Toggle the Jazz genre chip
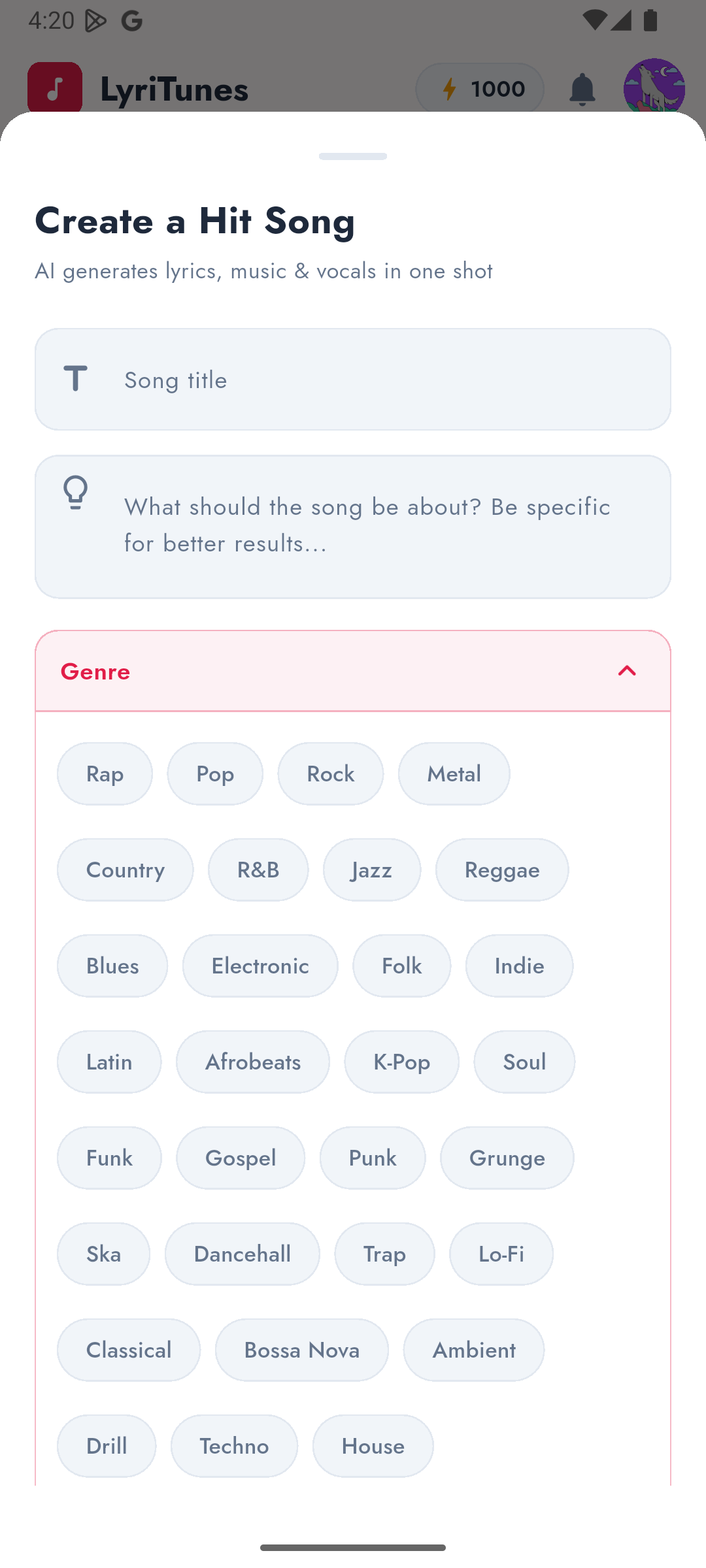 (371, 870)
